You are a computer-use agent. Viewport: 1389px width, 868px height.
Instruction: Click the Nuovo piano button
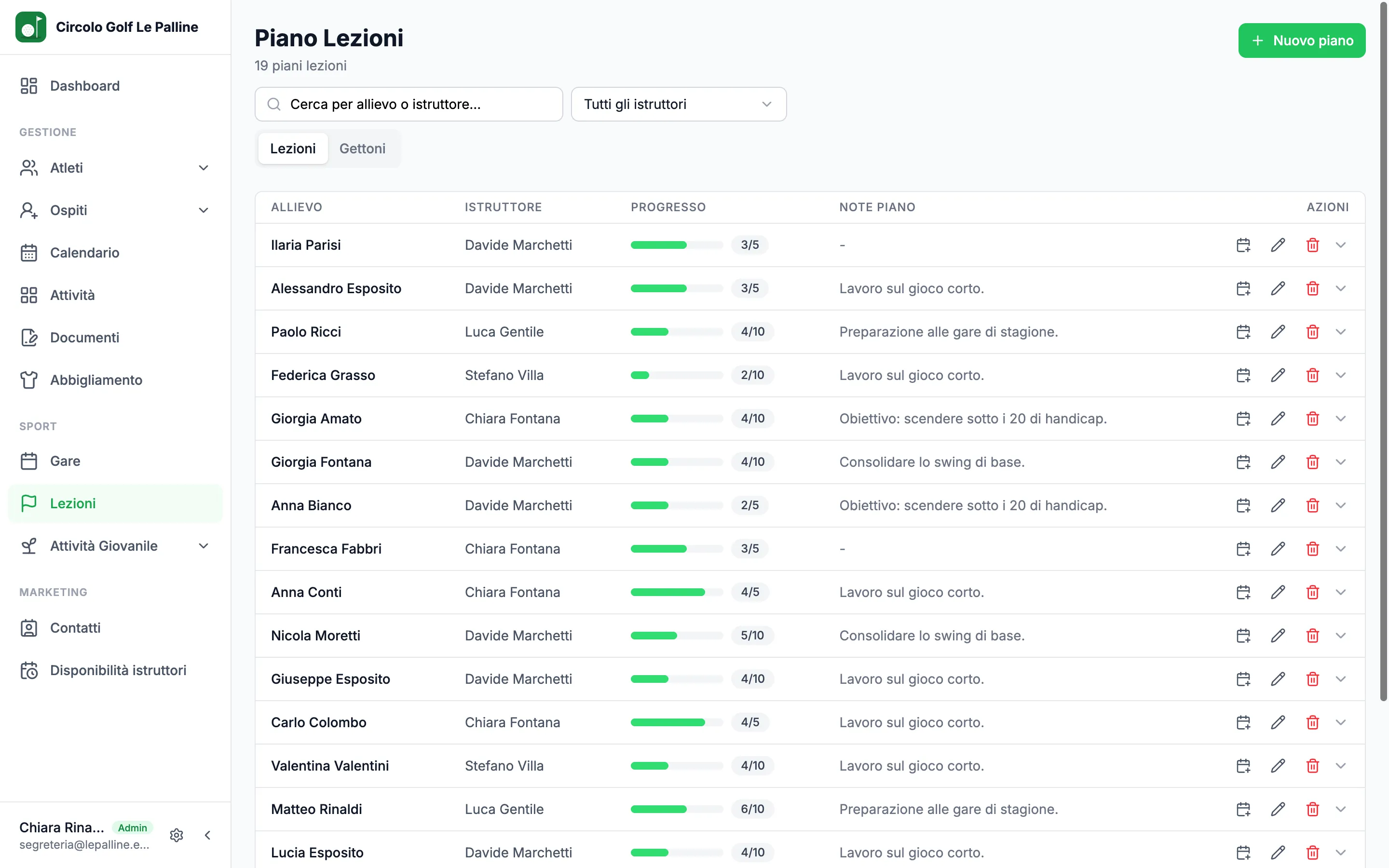tap(1302, 41)
